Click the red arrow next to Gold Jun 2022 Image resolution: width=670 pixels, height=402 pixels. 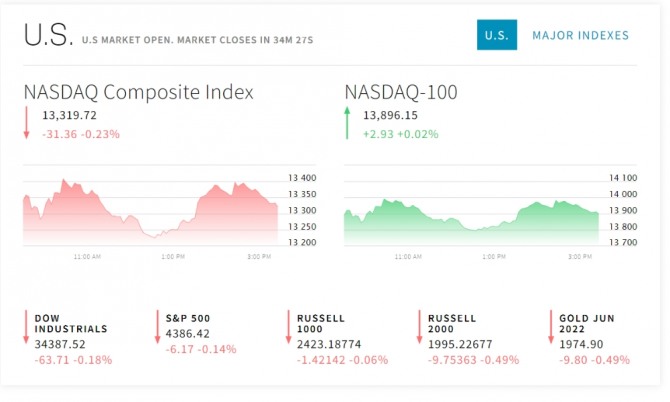coord(551,327)
